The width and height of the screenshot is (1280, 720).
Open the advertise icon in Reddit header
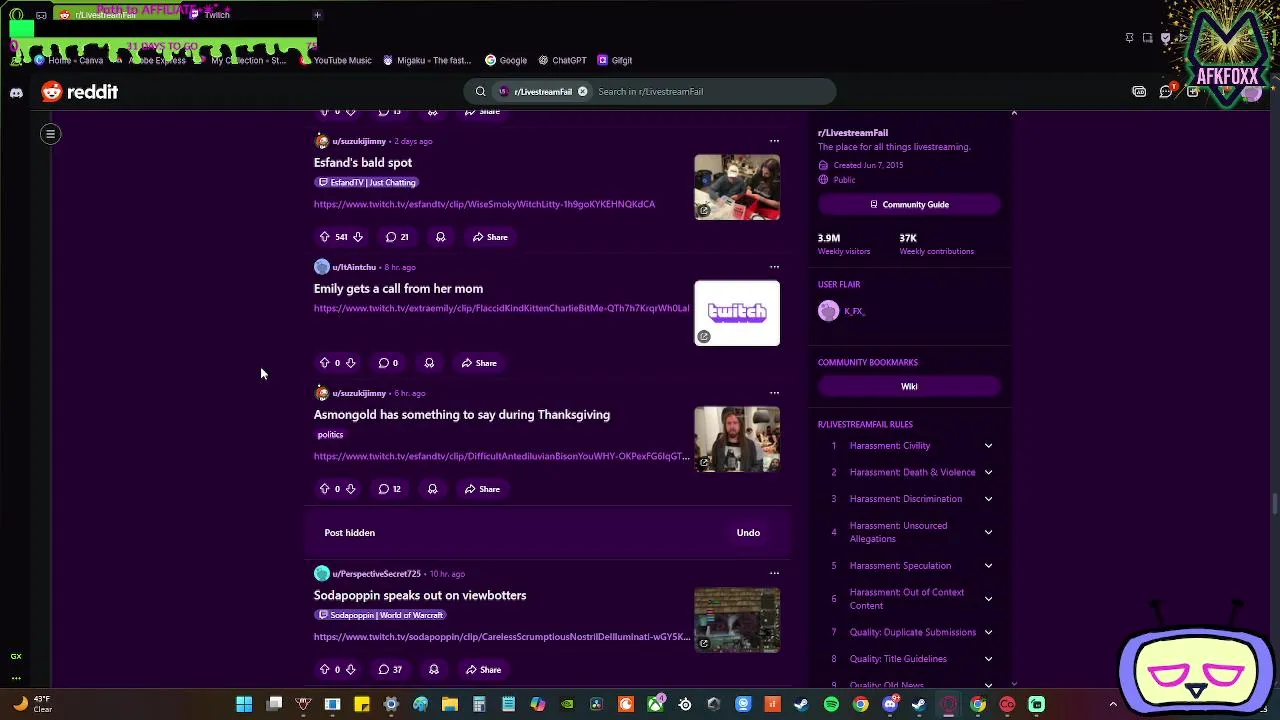pos(1139,92)
